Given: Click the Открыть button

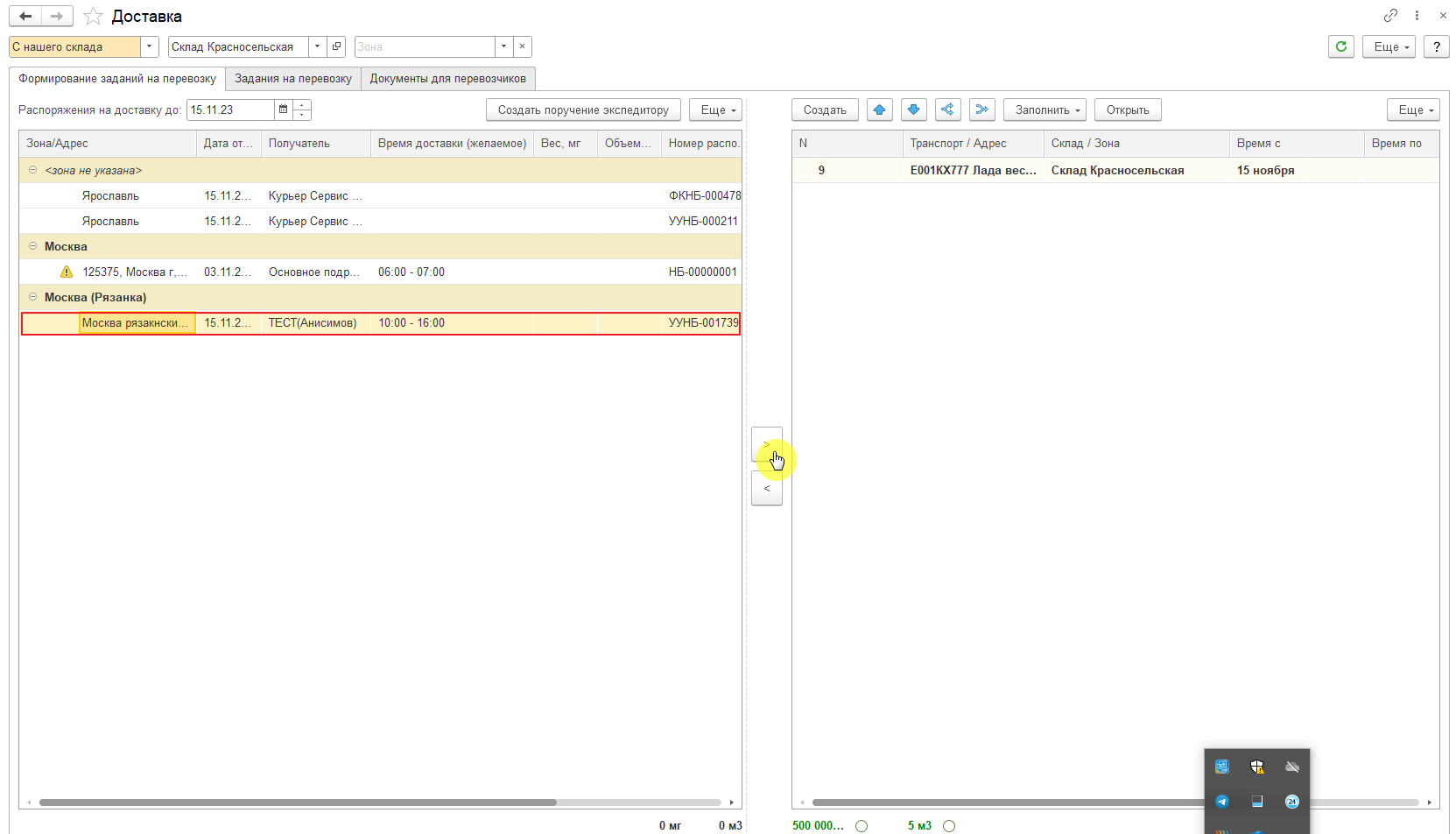Looking at the screenshot, I should click(x=1128, y=110).
